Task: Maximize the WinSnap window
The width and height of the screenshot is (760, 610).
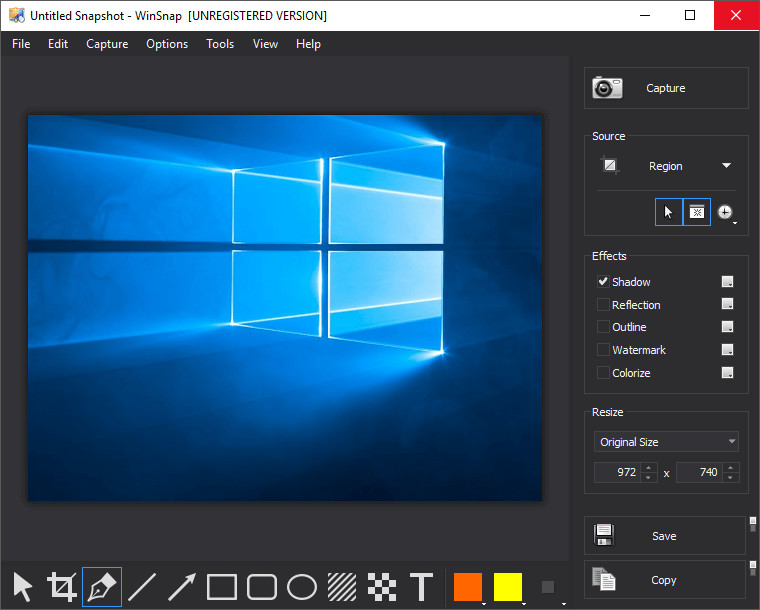Action: point(690,16)
